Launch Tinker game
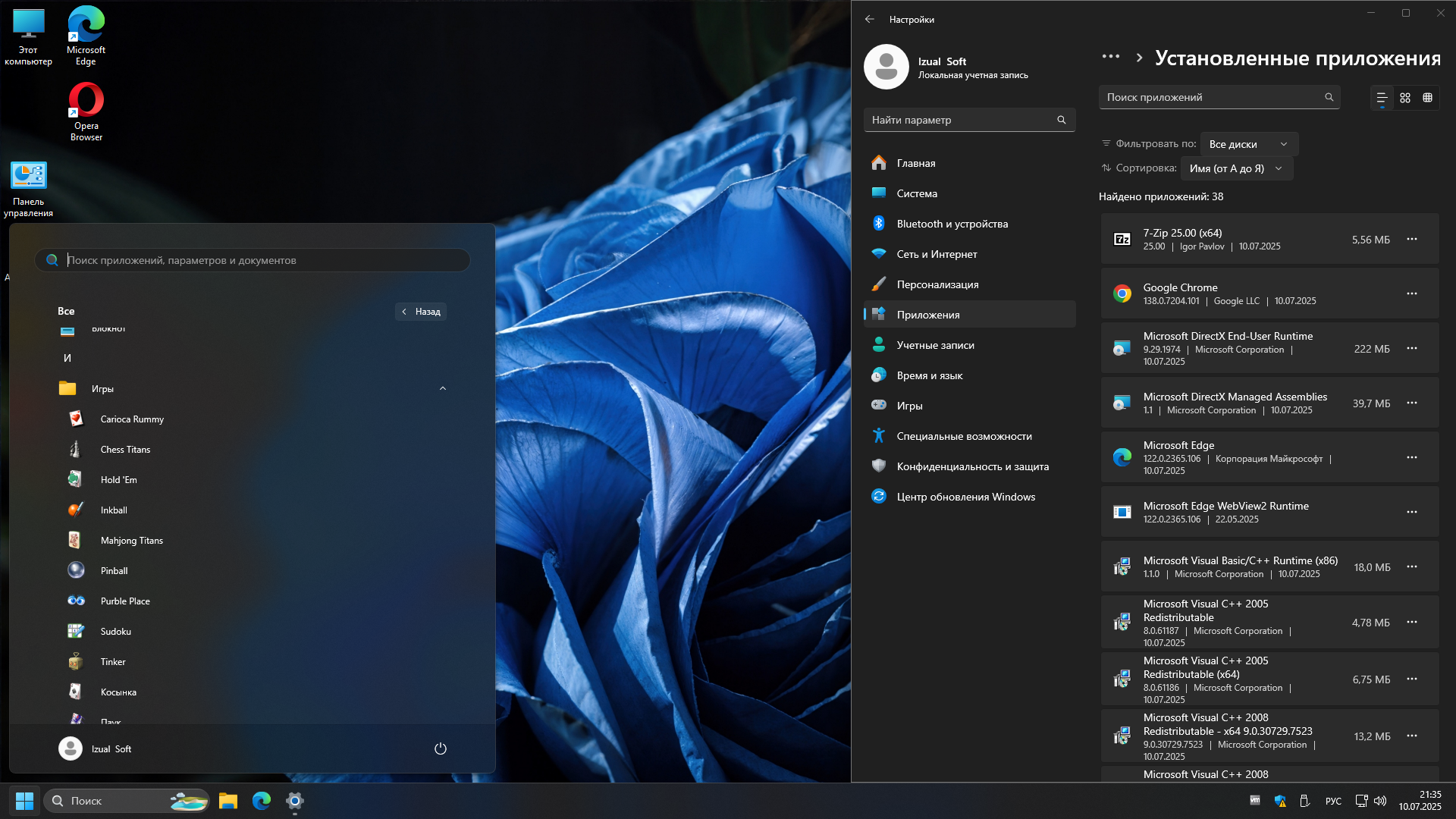This screenshot has height=819, width=1456. click(x=253, y=662)
